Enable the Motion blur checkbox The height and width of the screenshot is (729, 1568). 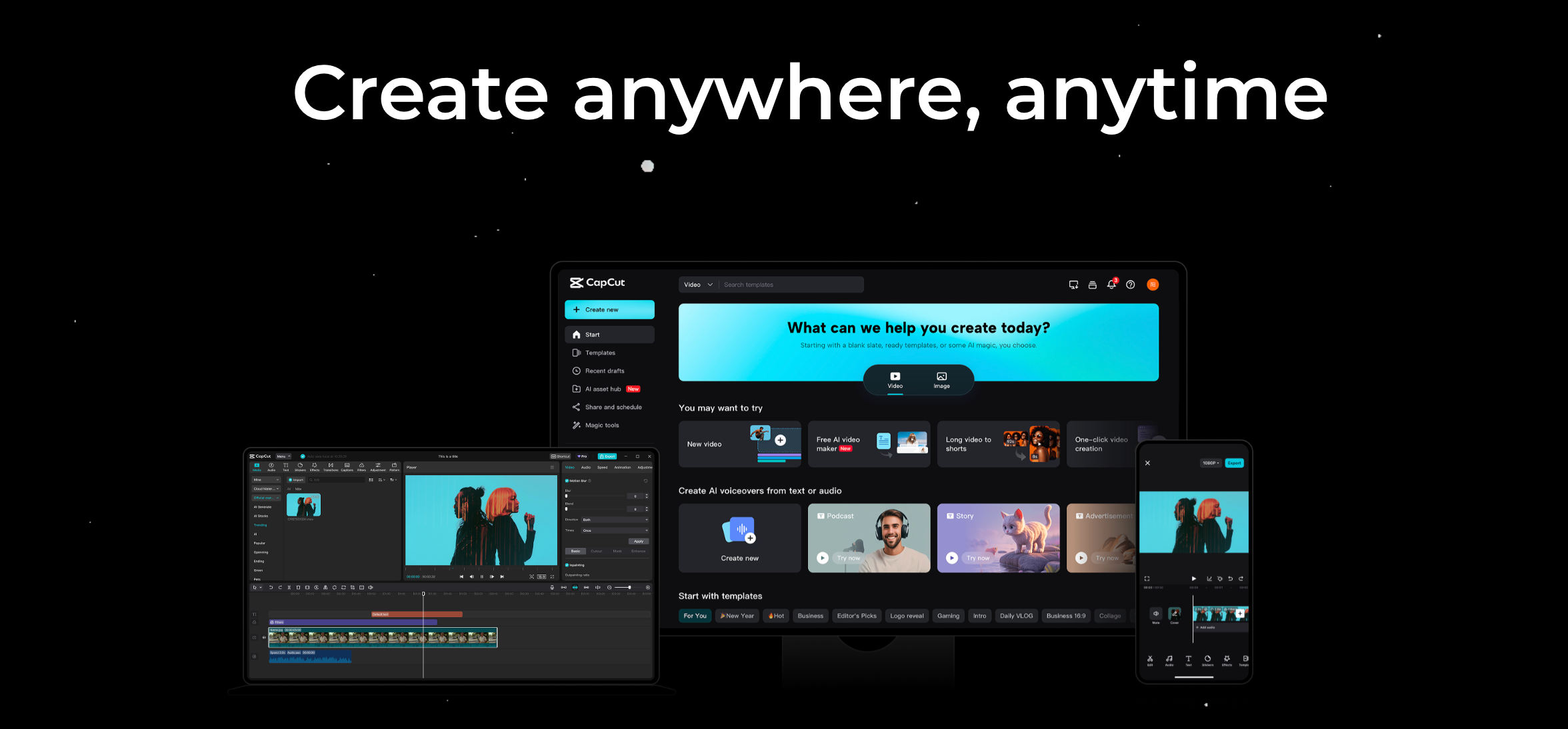pos(567,481)
